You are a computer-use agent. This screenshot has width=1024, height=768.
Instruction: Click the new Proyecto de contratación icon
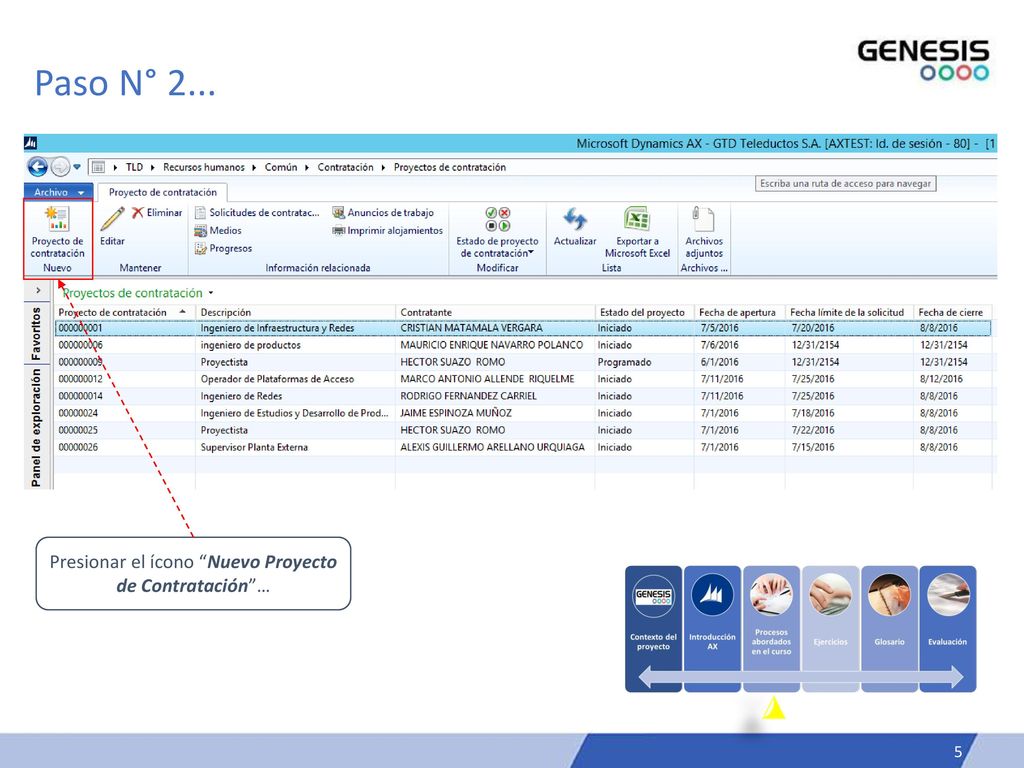(x=57, y=218)
